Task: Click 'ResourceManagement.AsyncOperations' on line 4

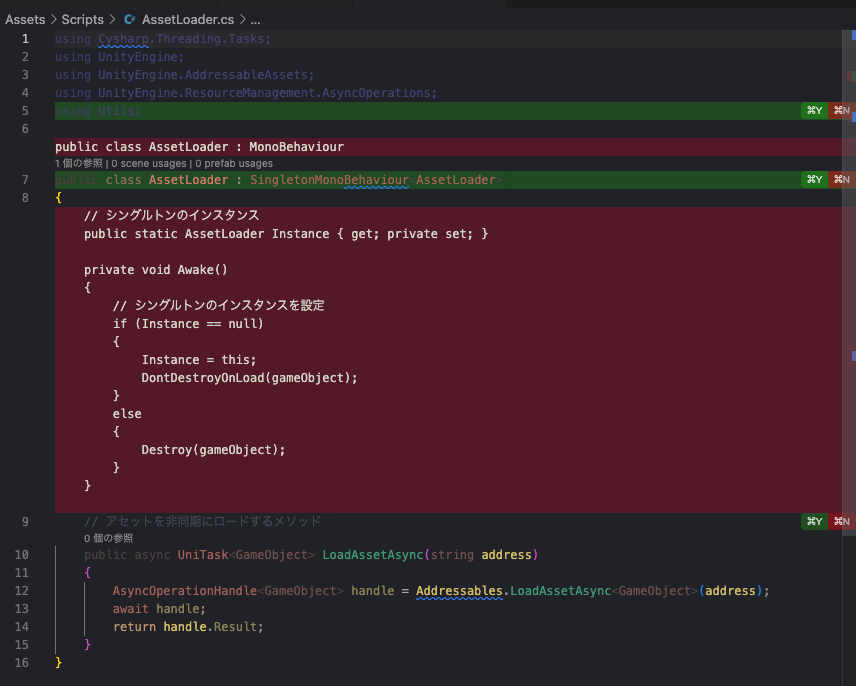Action: click(307, 93)
